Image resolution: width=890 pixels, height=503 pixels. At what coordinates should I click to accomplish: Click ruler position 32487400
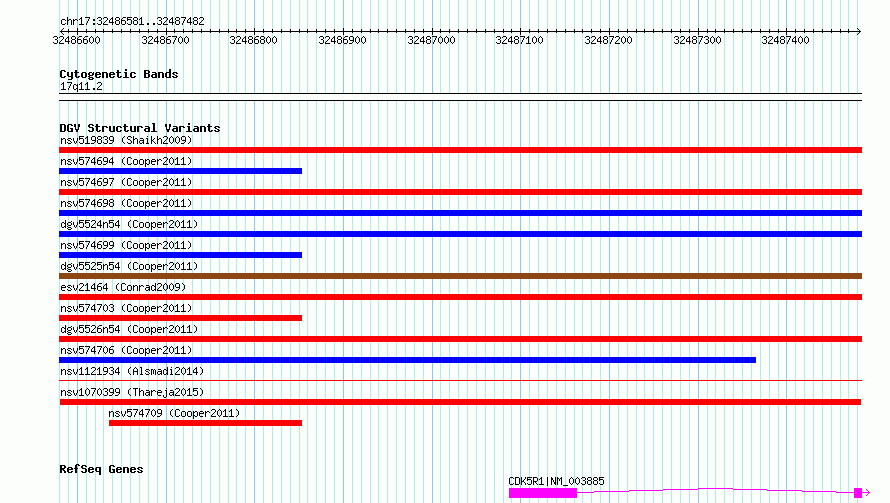pos(786,40)
